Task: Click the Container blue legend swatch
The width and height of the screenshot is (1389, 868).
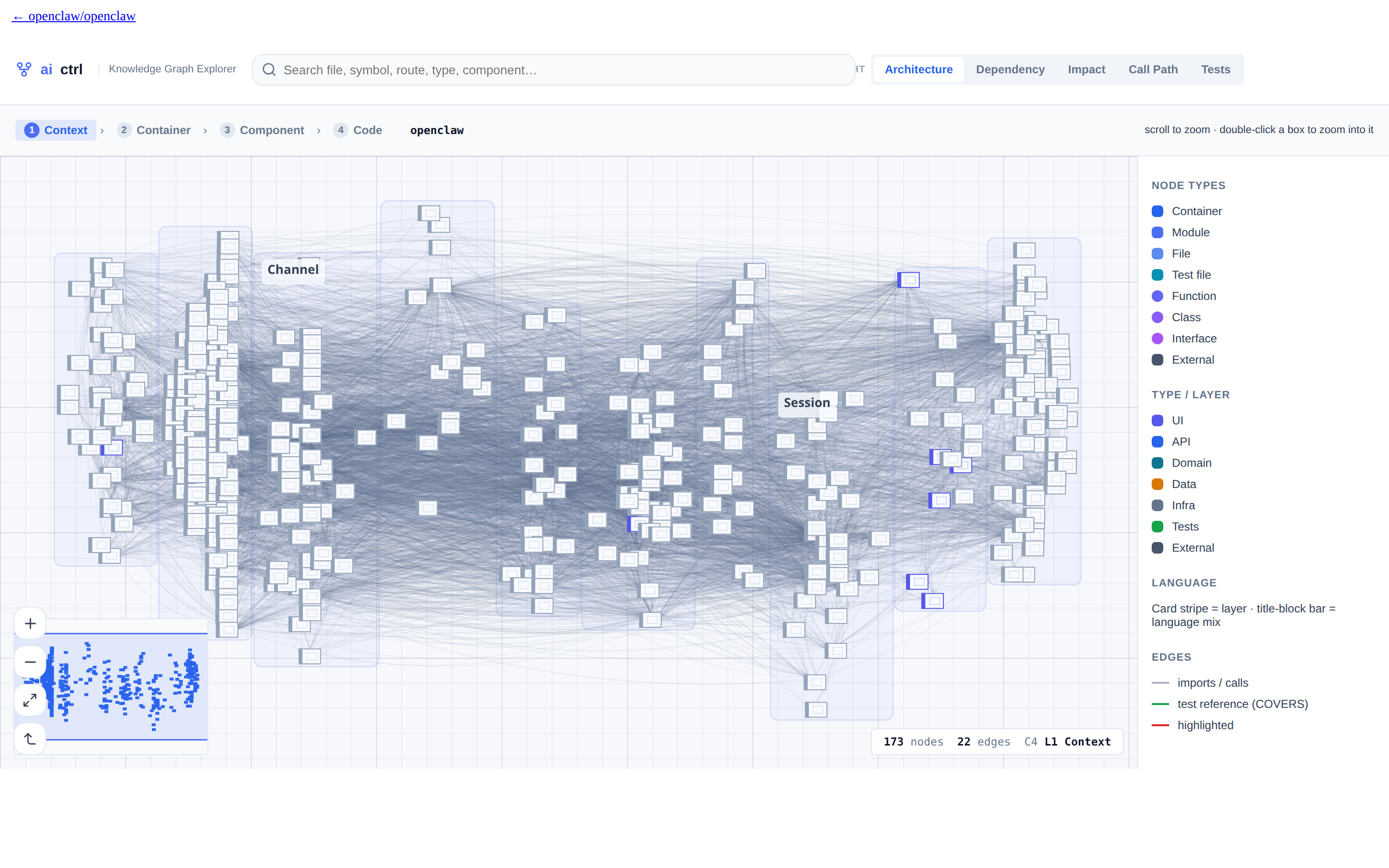Action: [x=1157, y=211]
